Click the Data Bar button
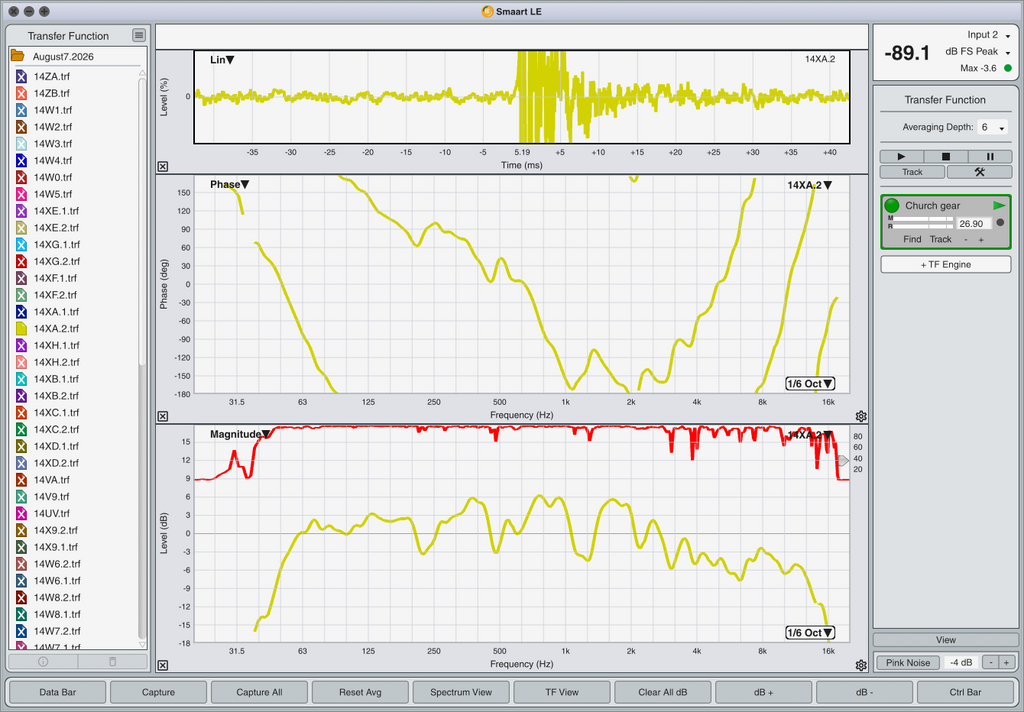The height and width of the screenshot is (712, 1024). tap(57, 692)
